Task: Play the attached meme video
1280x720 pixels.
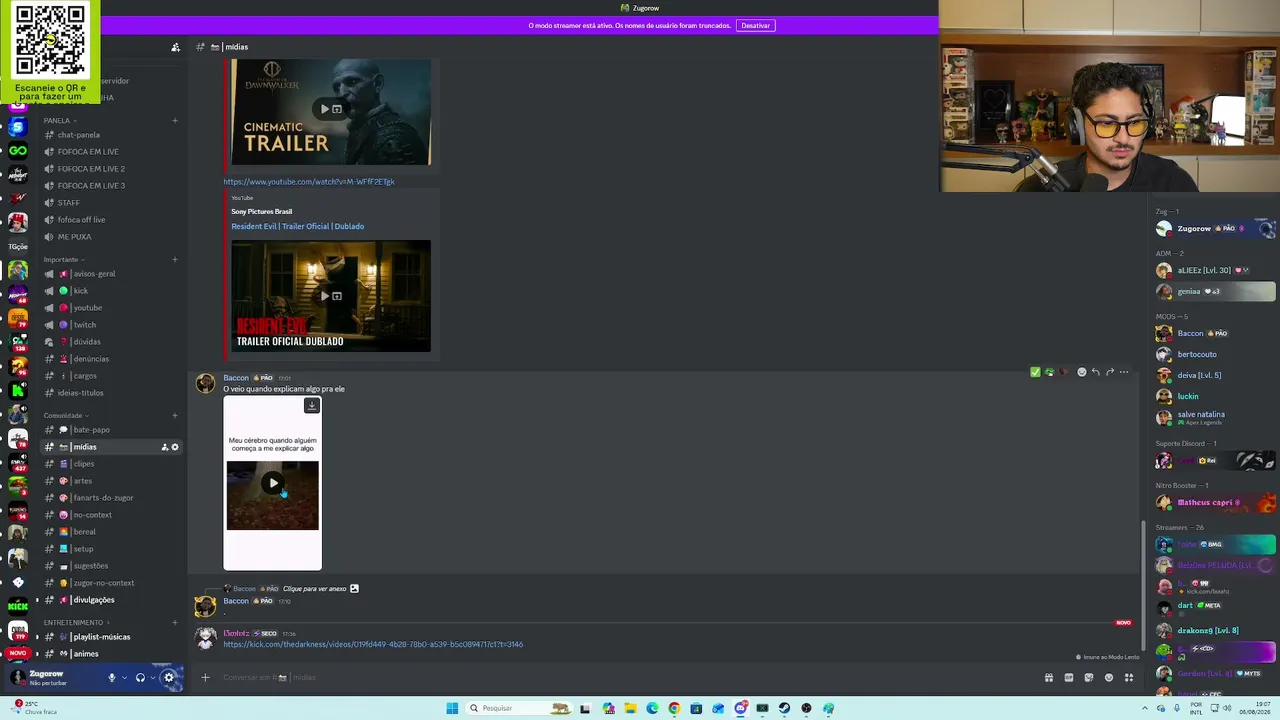Action: (273, 483)
